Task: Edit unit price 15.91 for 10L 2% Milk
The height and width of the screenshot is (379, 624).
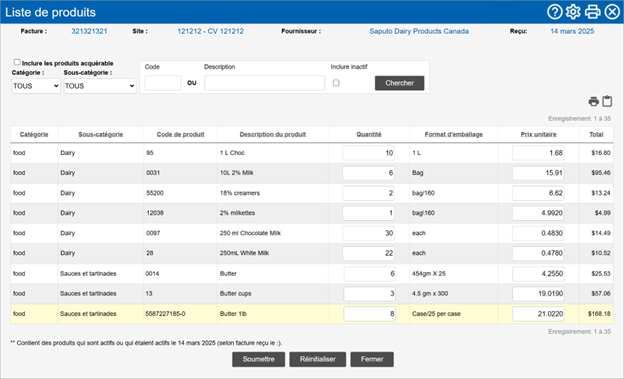Action: tap(538, 173)
